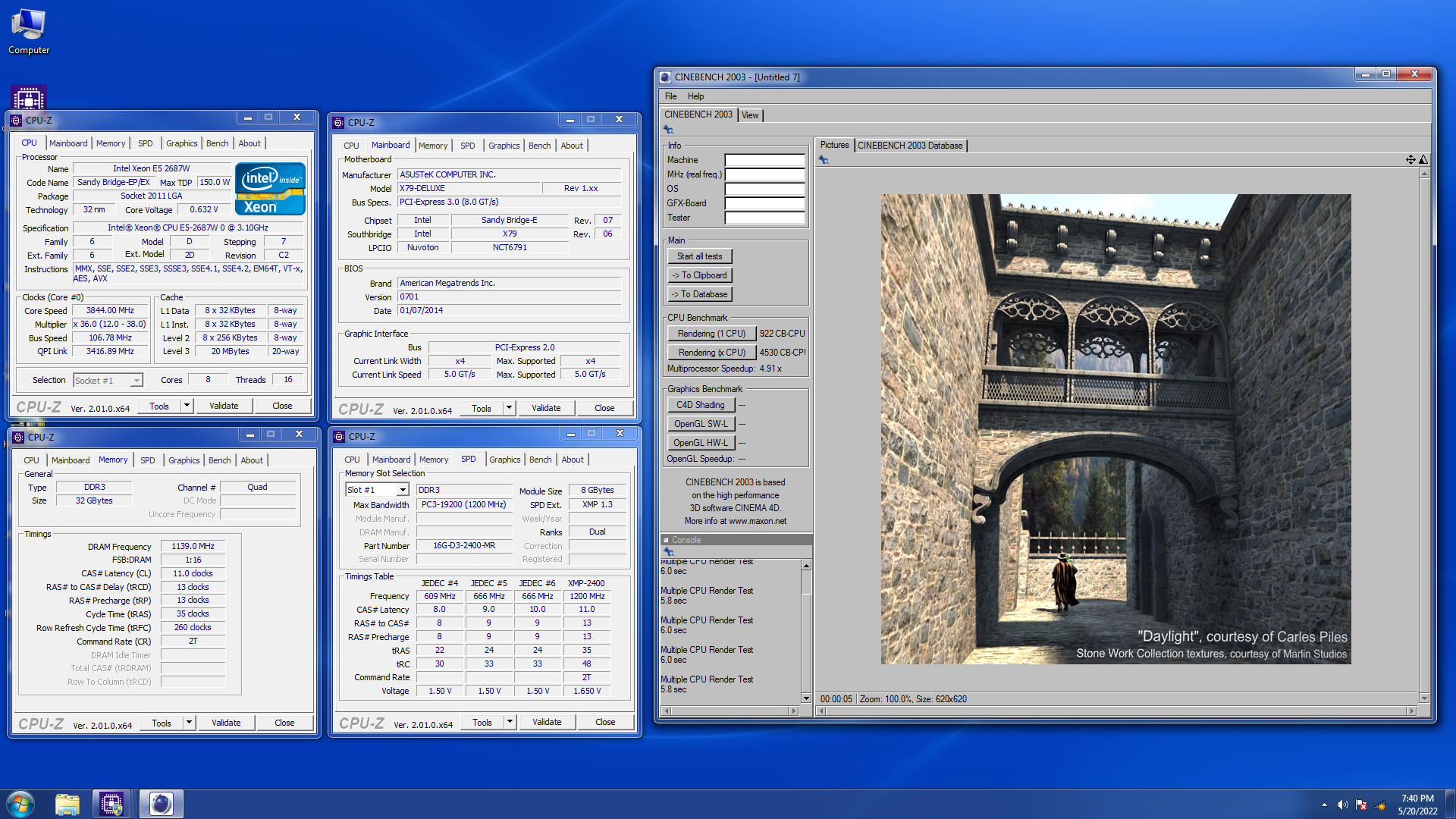
Task: Click the To Clipboard button
Action: coord(699,275)
